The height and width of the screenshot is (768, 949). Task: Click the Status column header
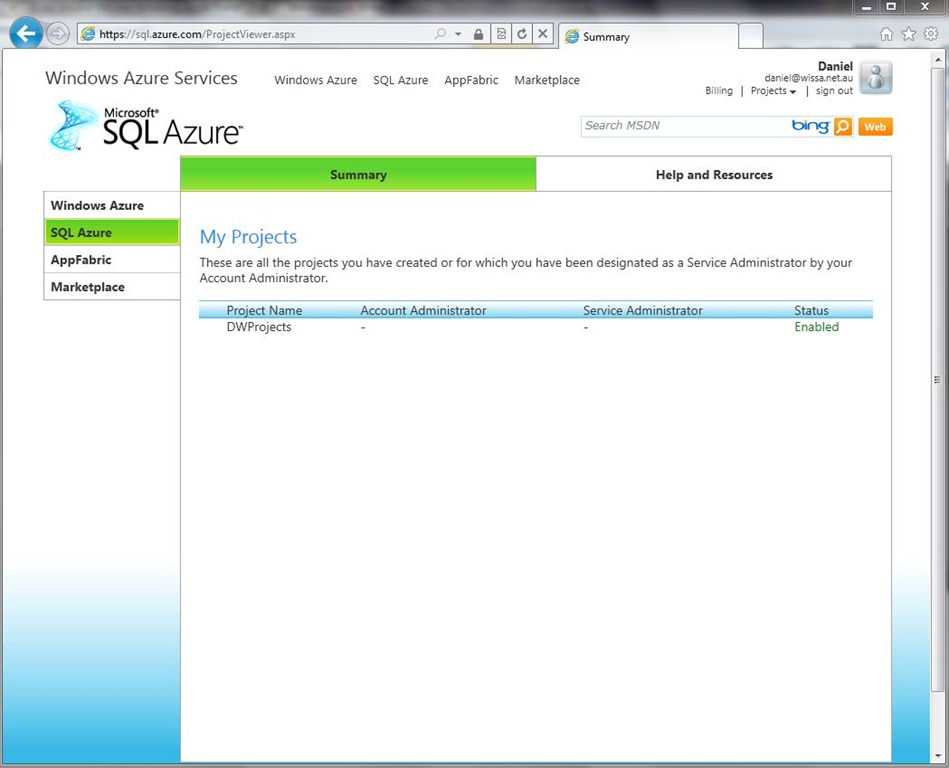811,310
